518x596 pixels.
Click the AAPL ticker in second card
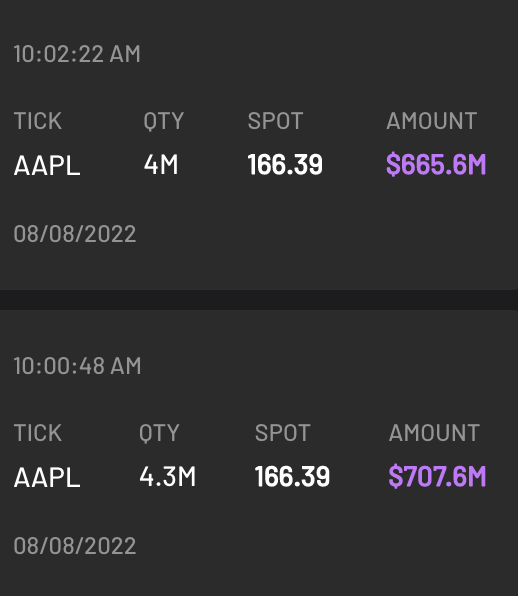click(x=47, y=477)
